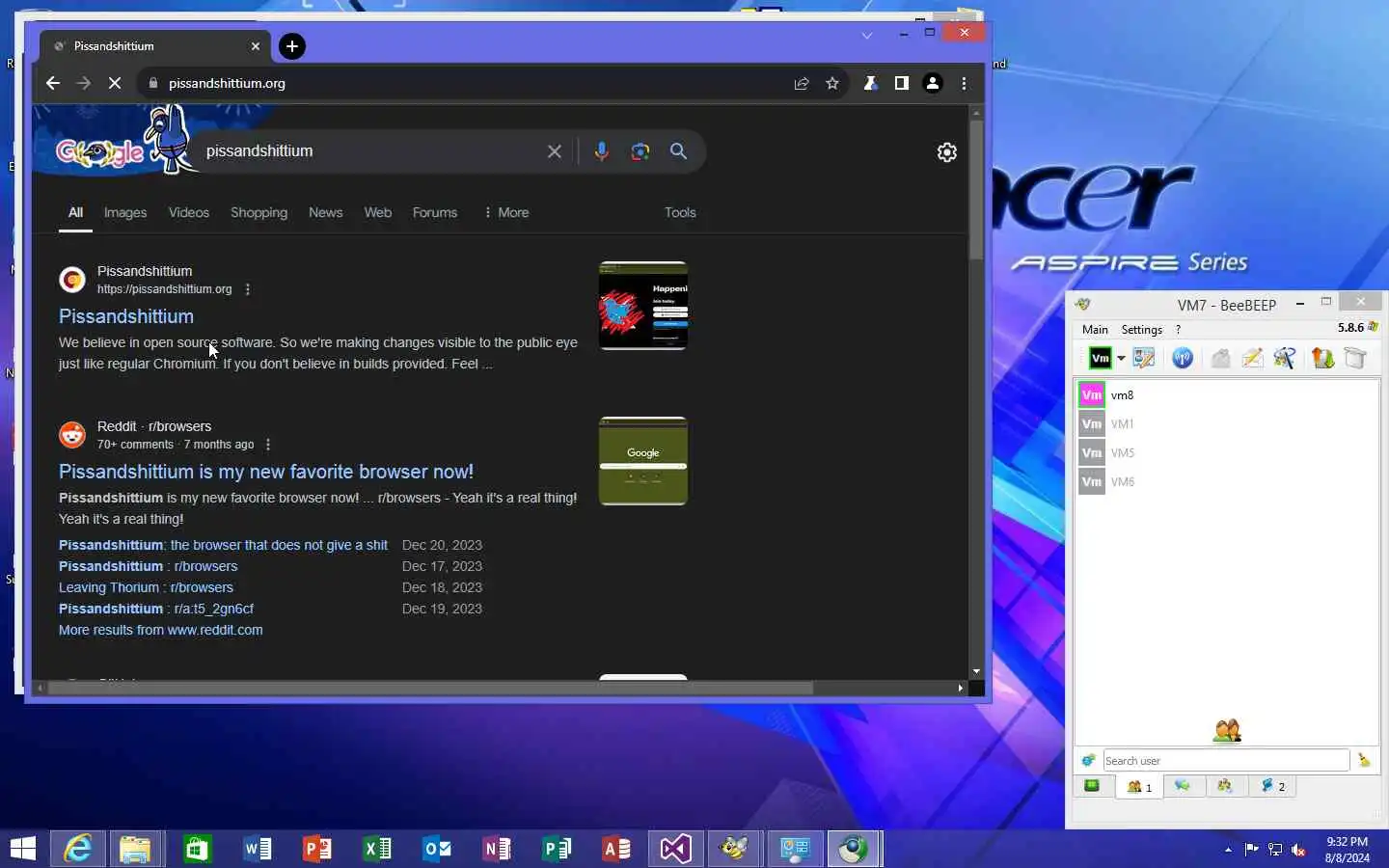Switch to the Videos search tab
This screenshot has height=868, width=1389.
189,212
